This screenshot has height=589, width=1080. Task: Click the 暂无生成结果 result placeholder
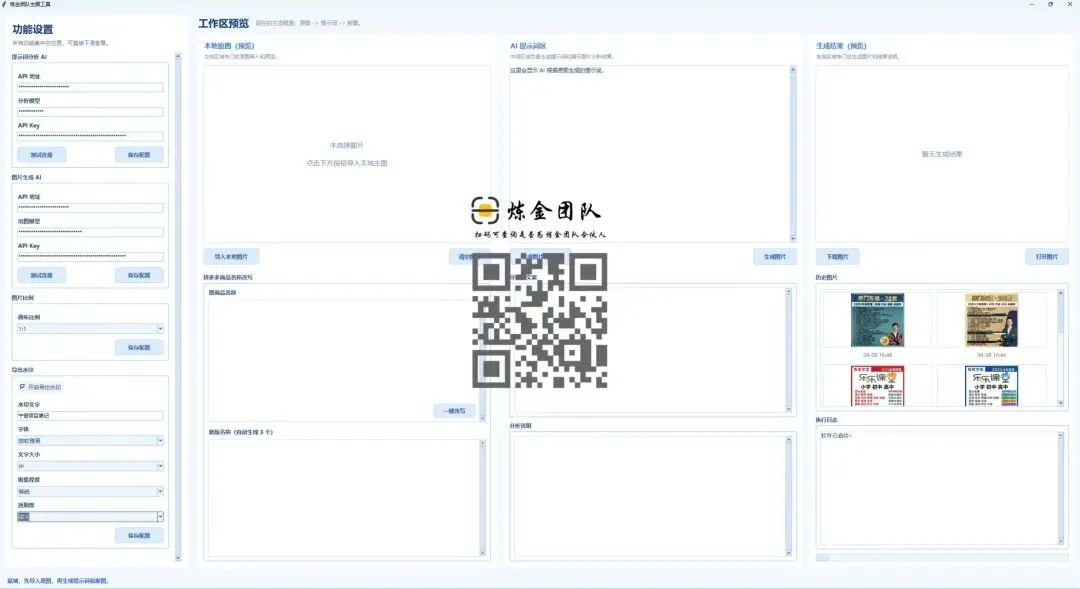942,154
